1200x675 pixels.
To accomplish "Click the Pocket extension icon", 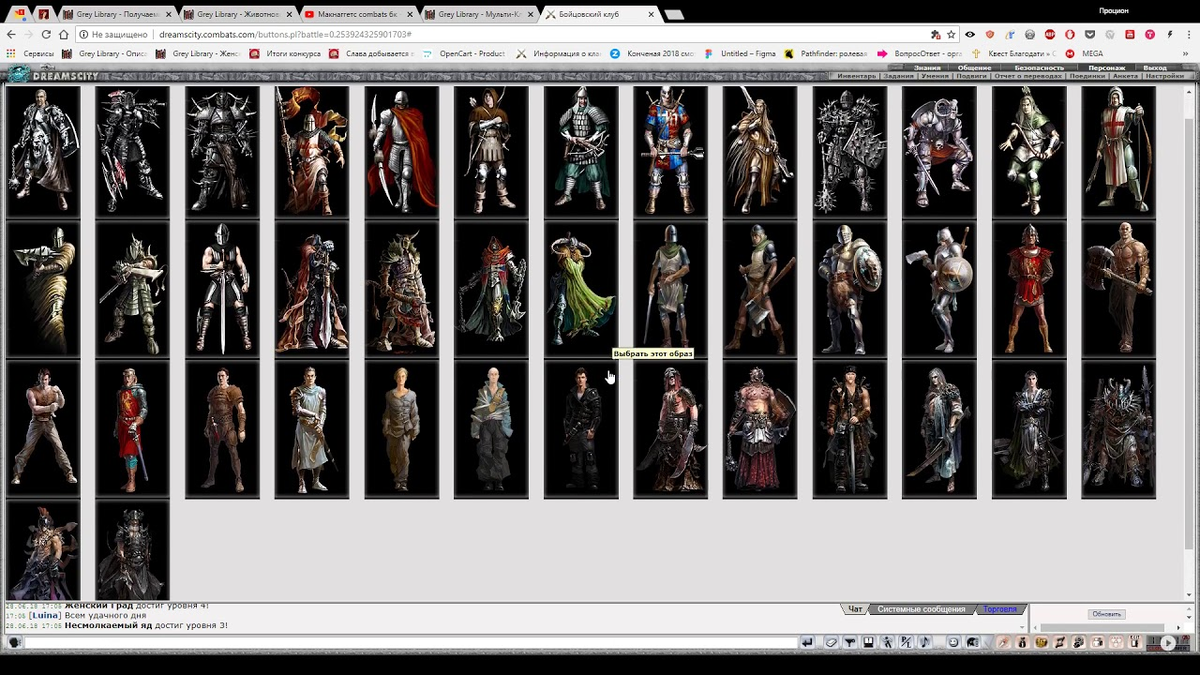I will (x=1090, y=34).
